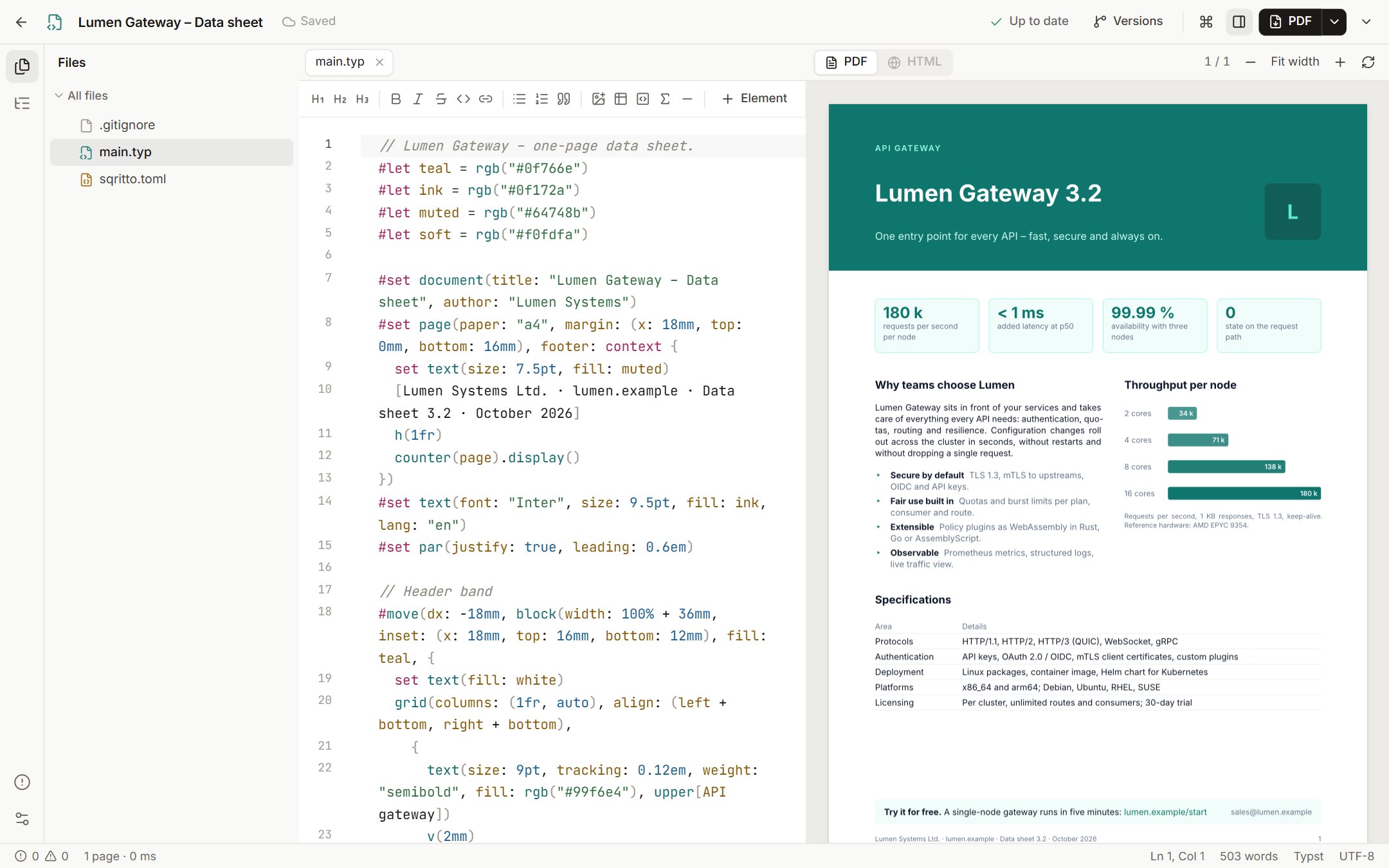The width and height of the screenshot is (1389, 868).
Task: Go back with the left arrow icon
Action: [x=21, y=22]
